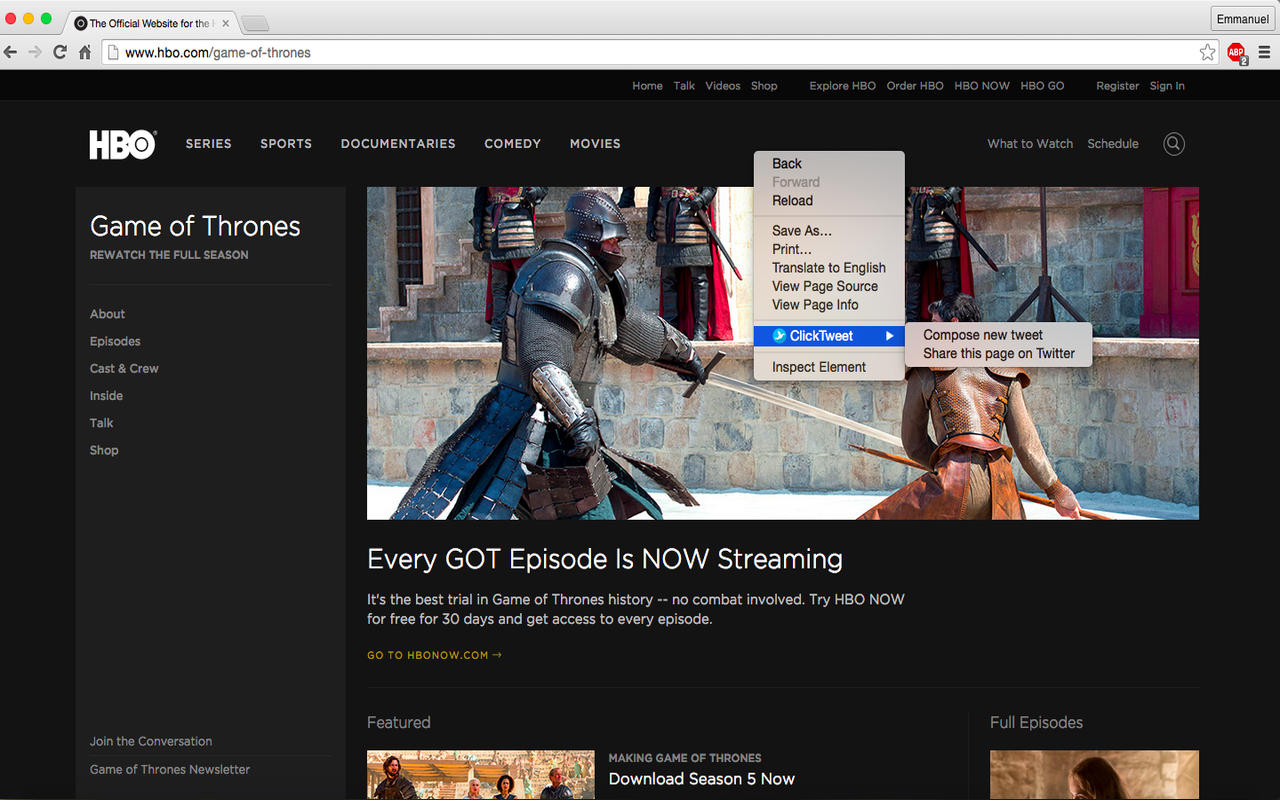1280x800 pixels.
Task: Open the Adblock Plus extension icon
Action: [1237, 52]
